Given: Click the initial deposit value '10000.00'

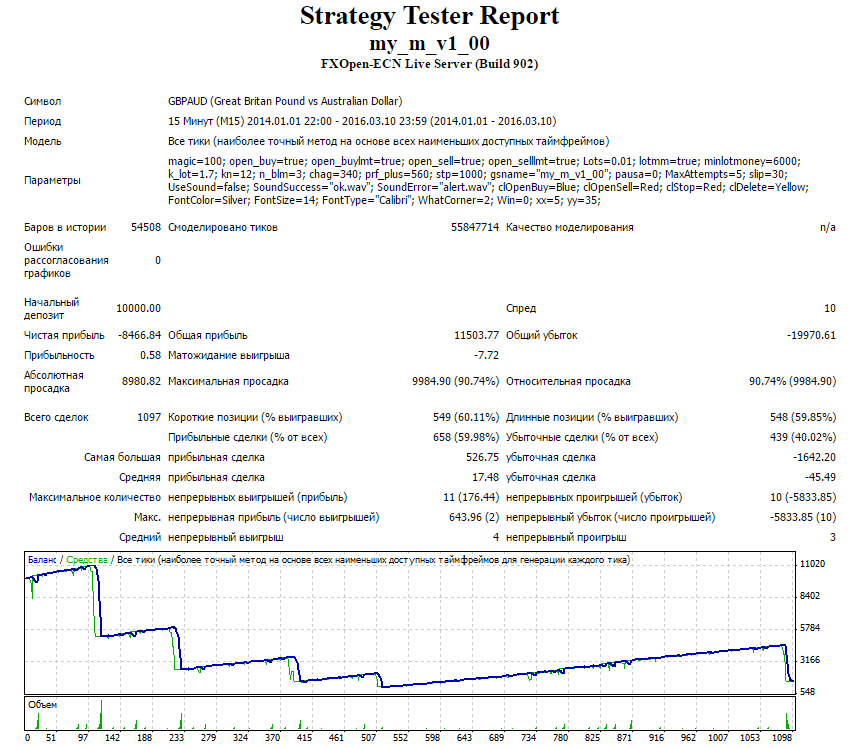Looking at the screenshot, I should pos(138,309).
